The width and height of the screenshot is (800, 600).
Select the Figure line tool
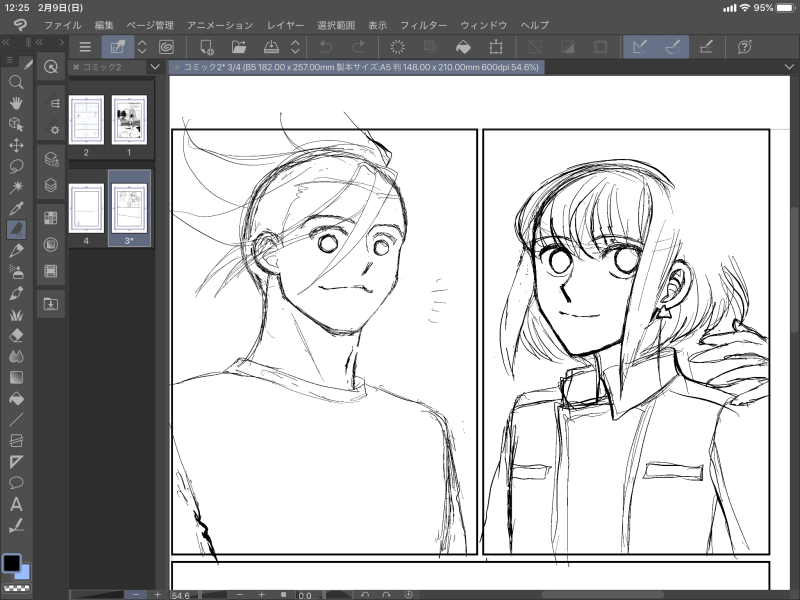16,419
